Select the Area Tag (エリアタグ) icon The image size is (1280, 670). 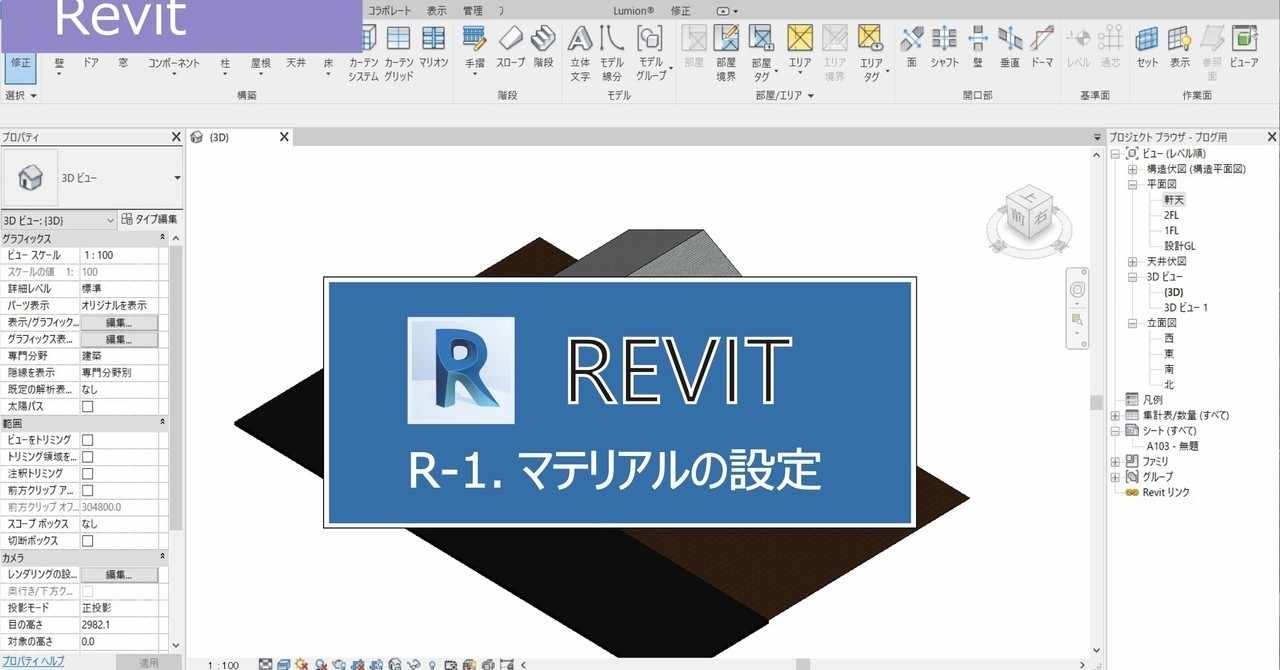(871, 38)
